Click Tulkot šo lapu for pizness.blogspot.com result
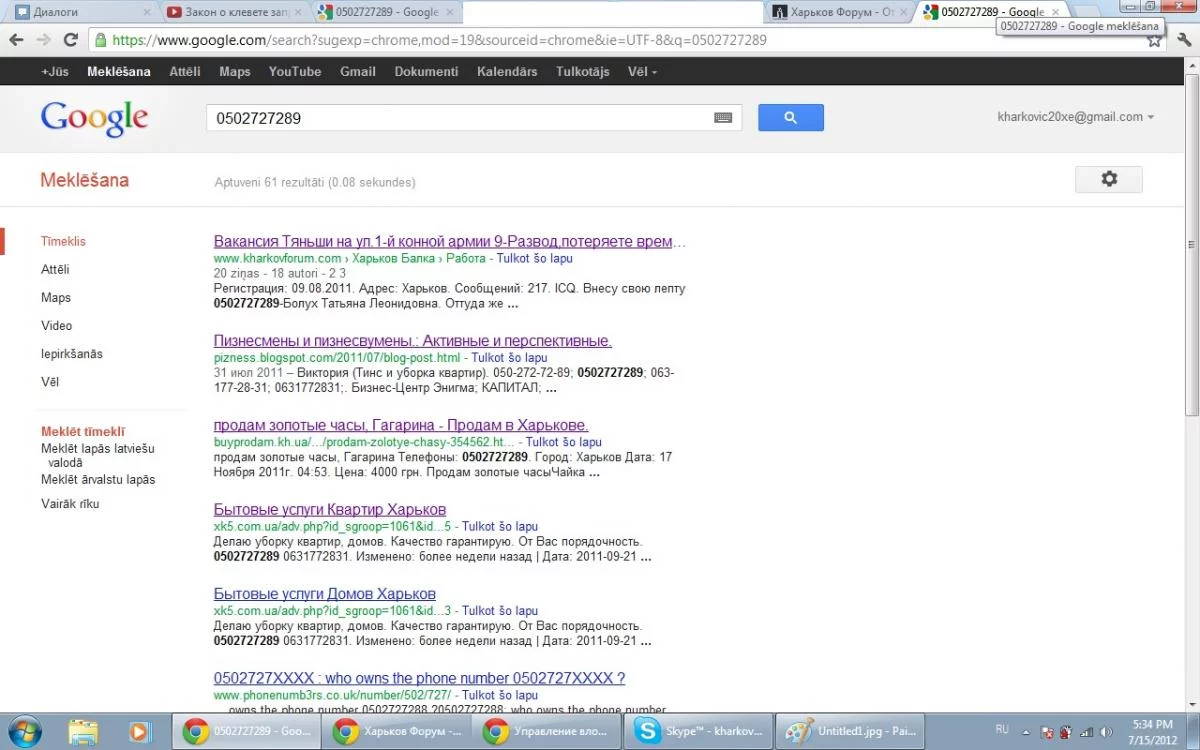1200x750 pixels. coord(509,358)
